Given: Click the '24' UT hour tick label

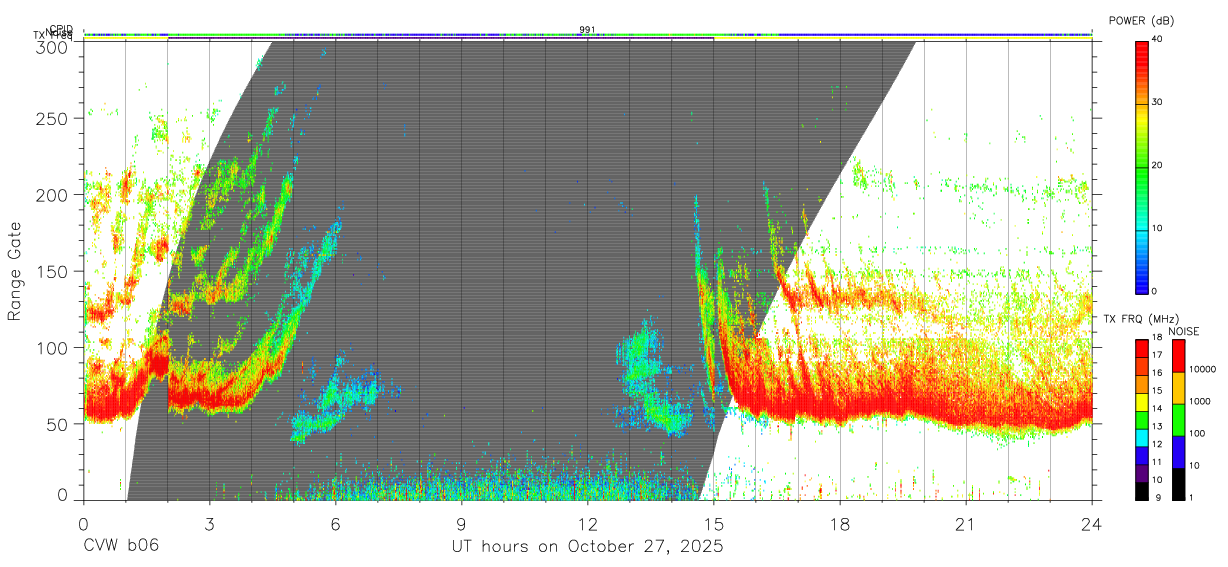Looking at the screenshot, I should pos(1091,524).
